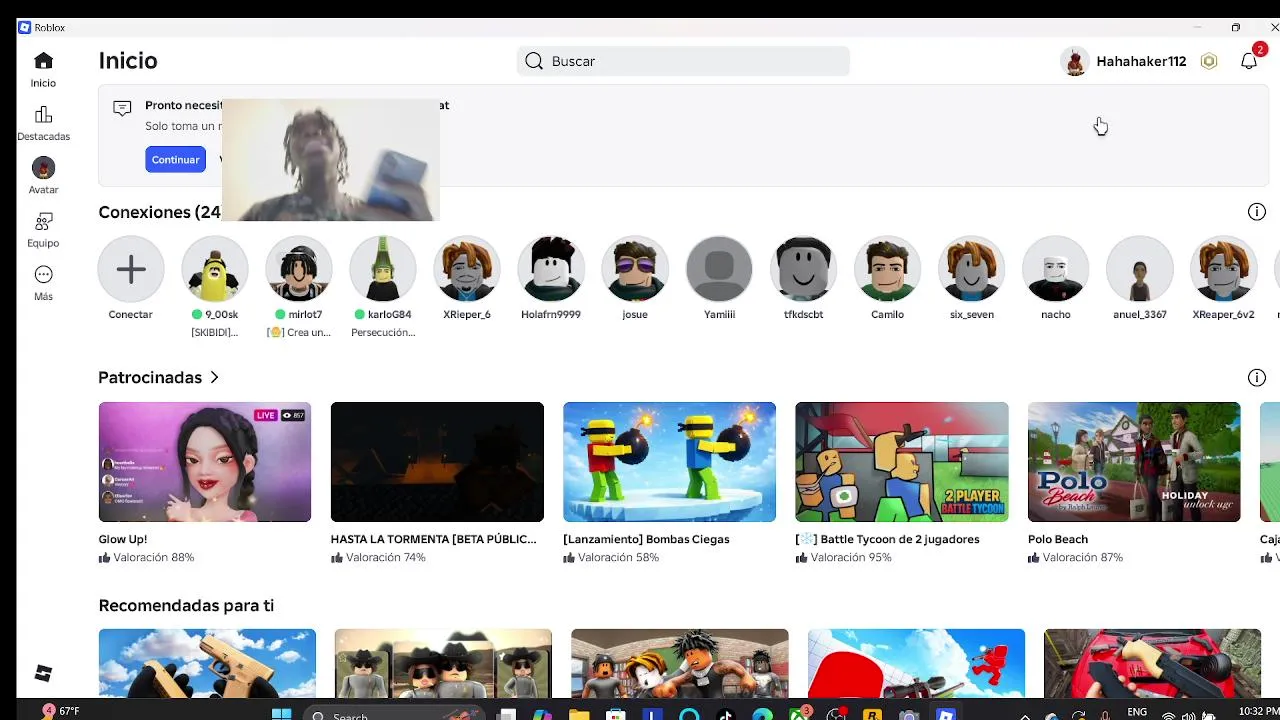Image resolution: width=1280 pixels, height=720 pixels.
Task: Open friend XReaper_6v2's avatar
Action: click(x=1223, y=269)
